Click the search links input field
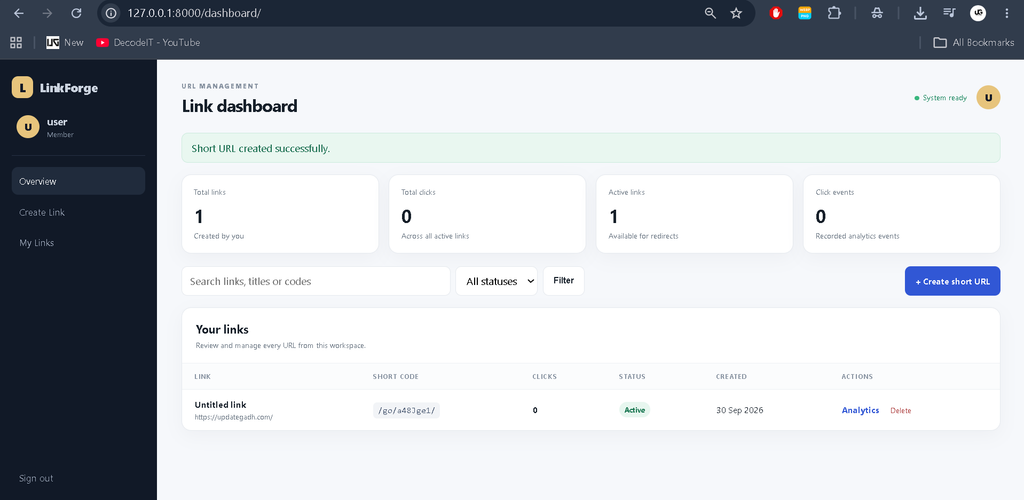The image size is (1024, 500). point(316,281)
